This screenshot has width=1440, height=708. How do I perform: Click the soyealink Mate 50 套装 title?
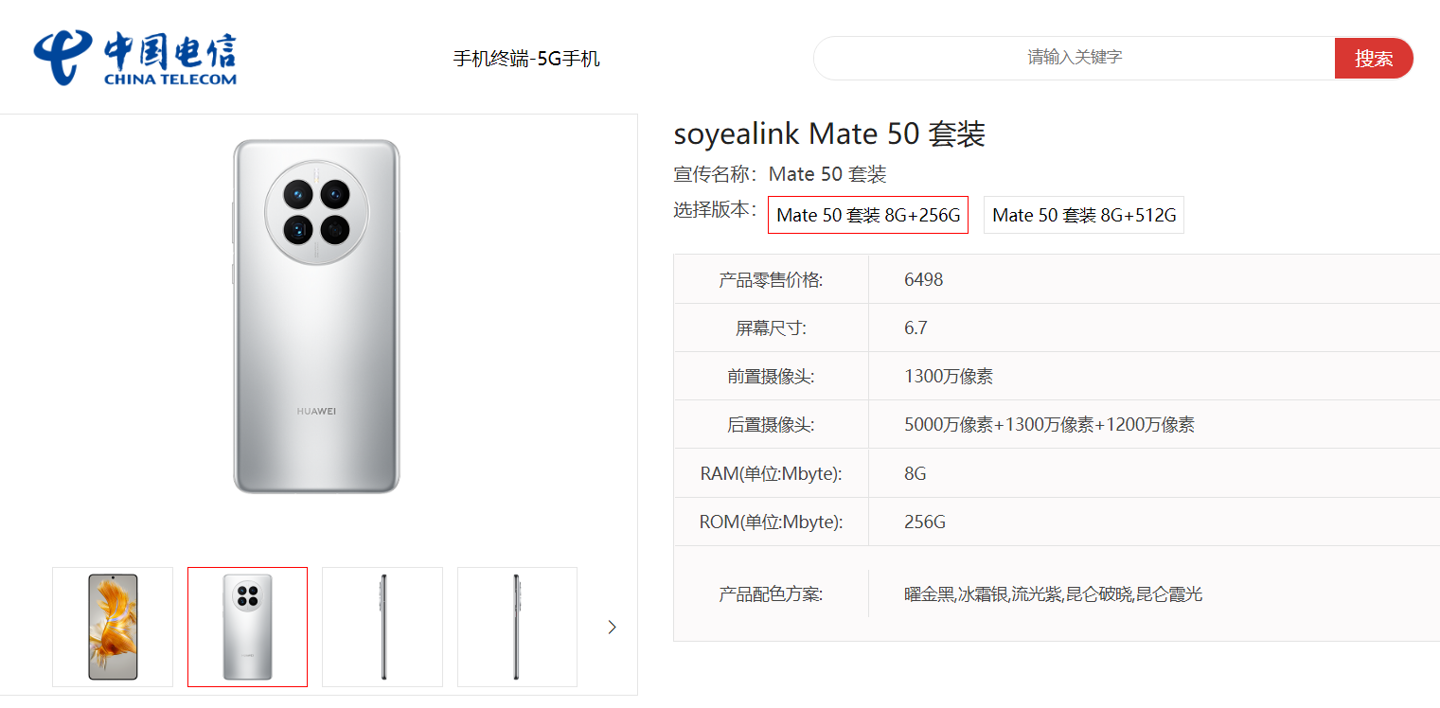tap(829, 134)
